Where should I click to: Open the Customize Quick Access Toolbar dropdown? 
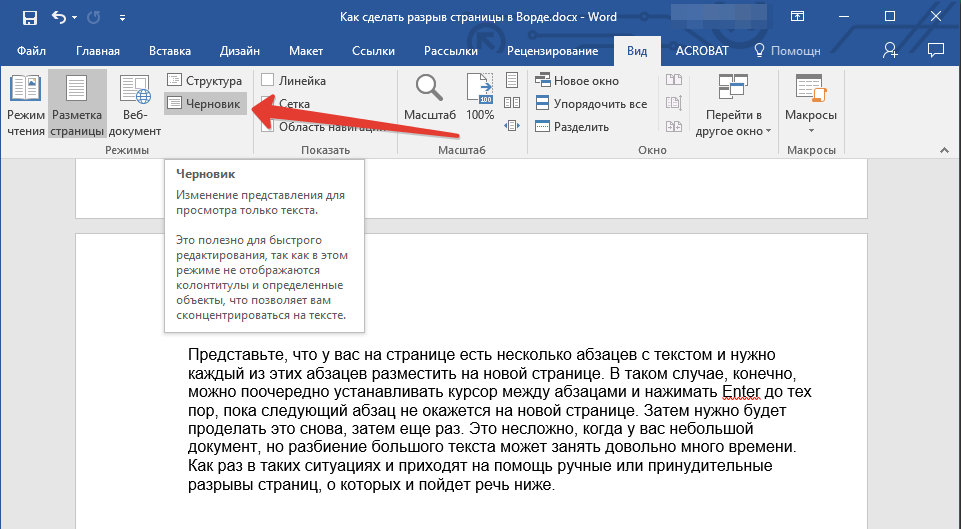122,18
